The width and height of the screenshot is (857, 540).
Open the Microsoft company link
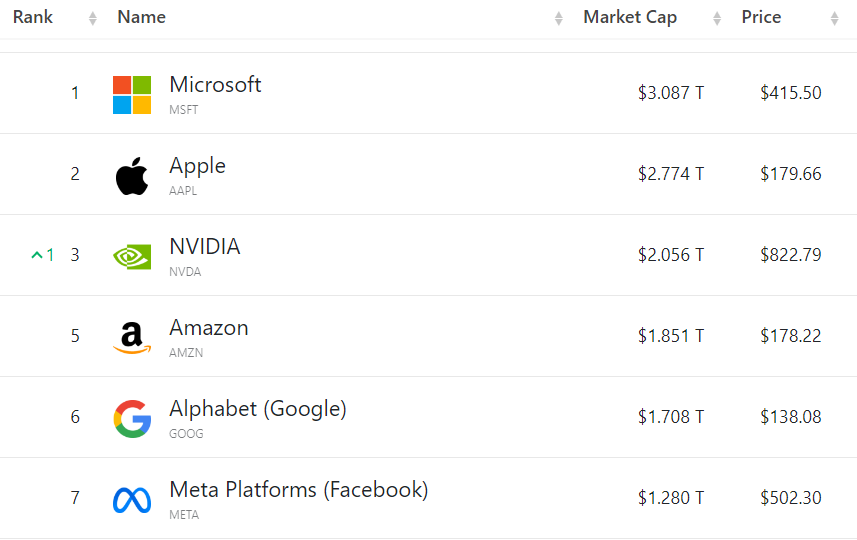pos(215,85)
